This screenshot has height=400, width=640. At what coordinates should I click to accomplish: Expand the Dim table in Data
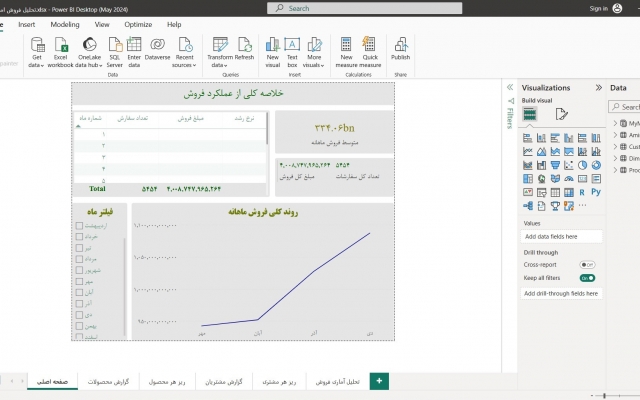(615, 158)
